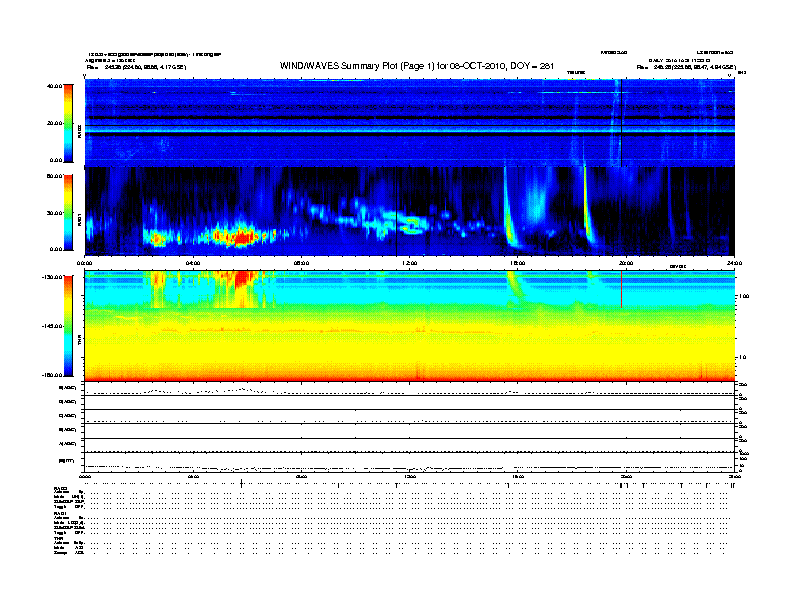
Task: Select the -160.00 label on TNR color scale
Action: pos(53,375)
